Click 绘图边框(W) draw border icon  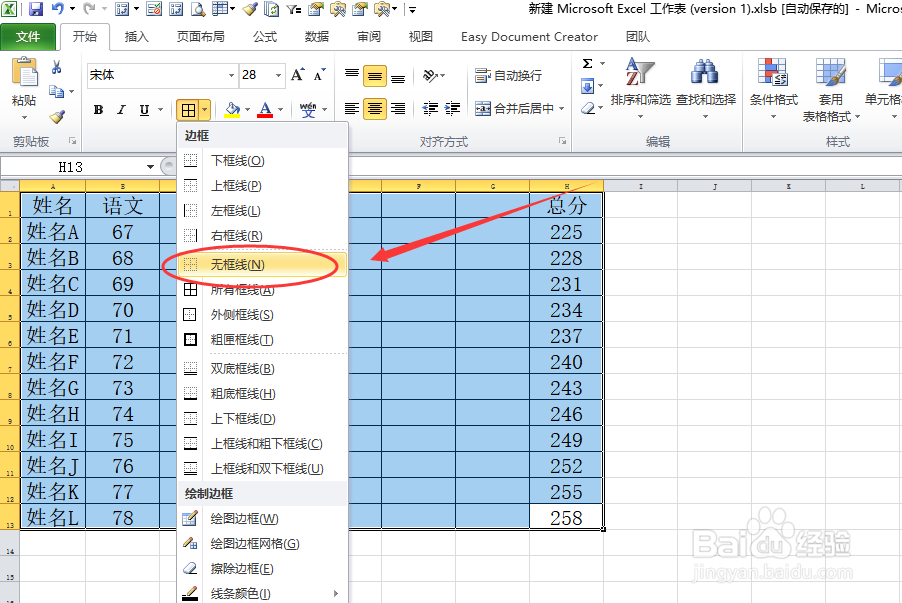click(x=190, y=518)
